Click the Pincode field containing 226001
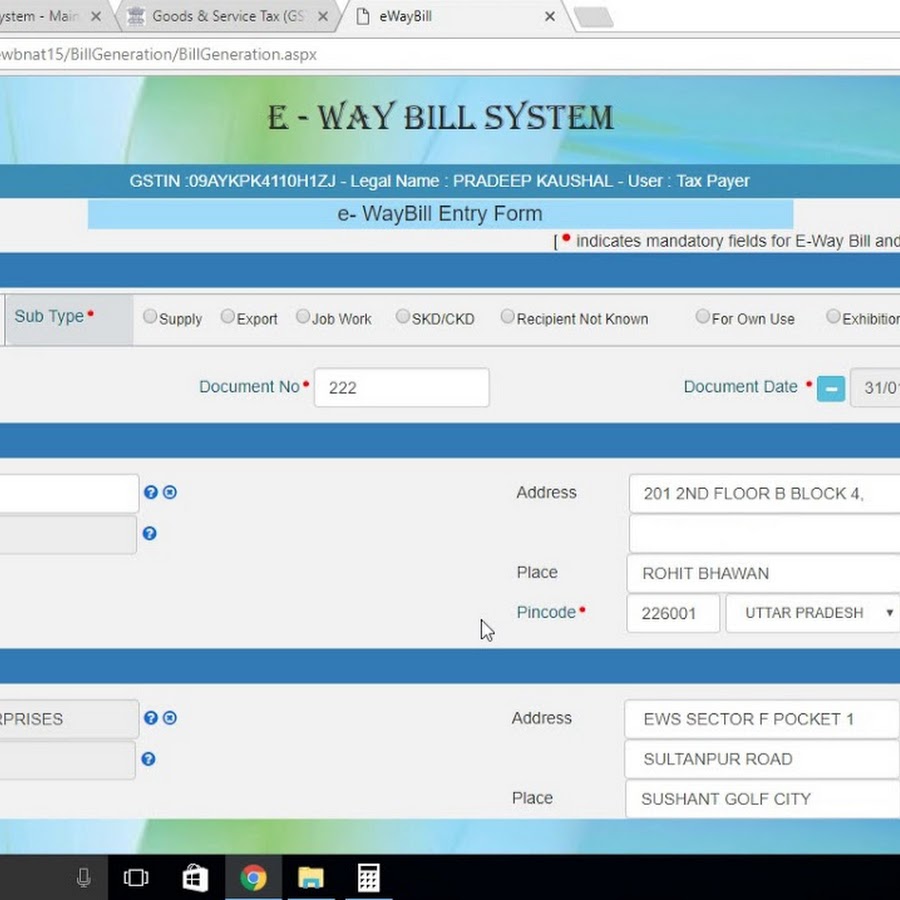 click(672, 613)
